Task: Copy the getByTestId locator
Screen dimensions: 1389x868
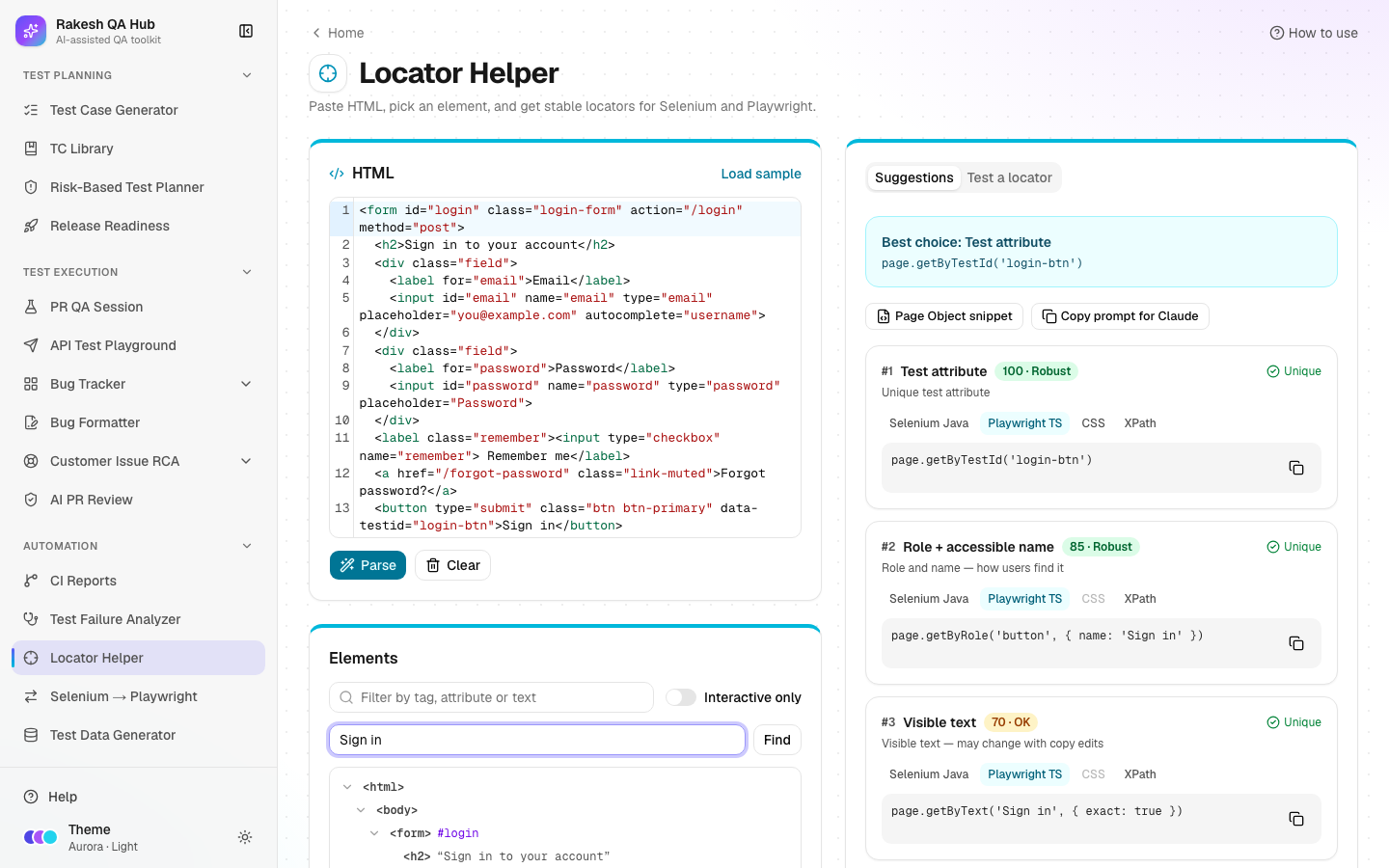Action: pos(1296,468)
